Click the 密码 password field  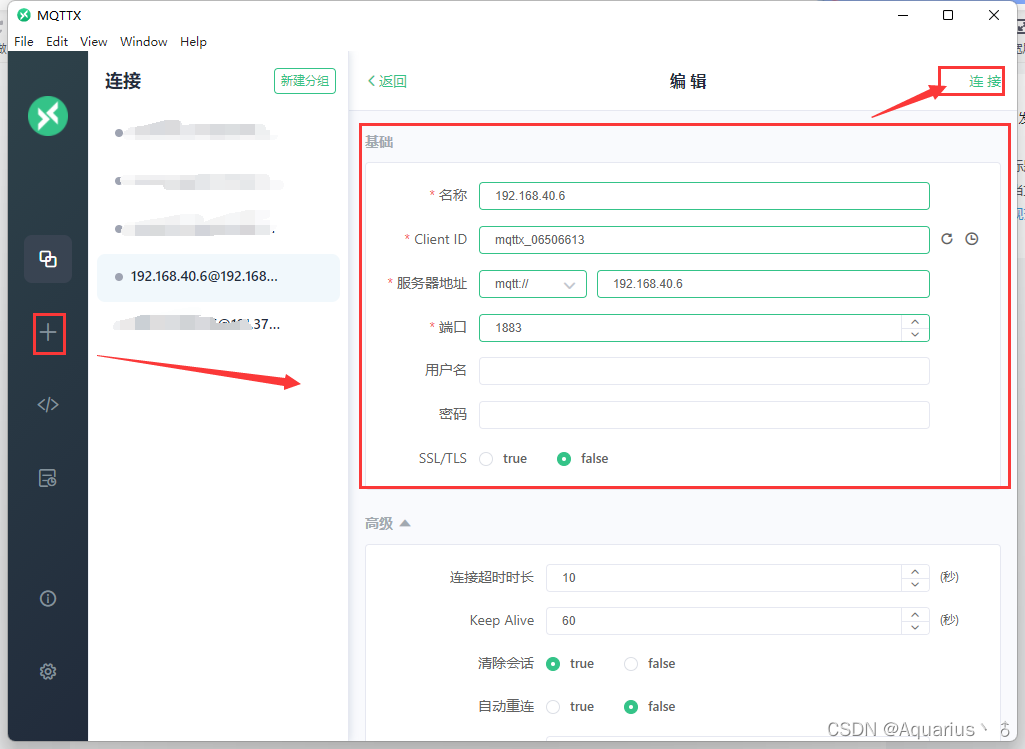[x=704, y=415]
